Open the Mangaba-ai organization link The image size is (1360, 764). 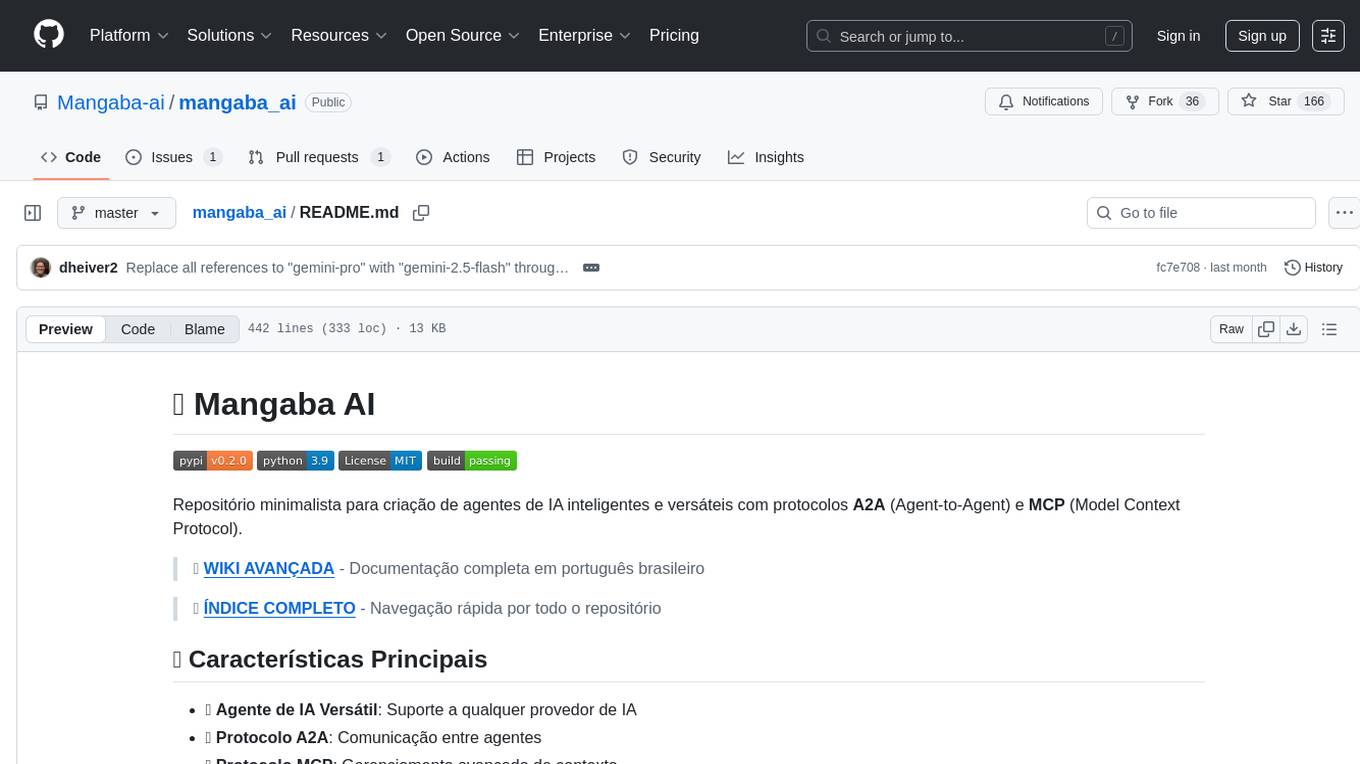pyautogui.click(x=111, y=102)
